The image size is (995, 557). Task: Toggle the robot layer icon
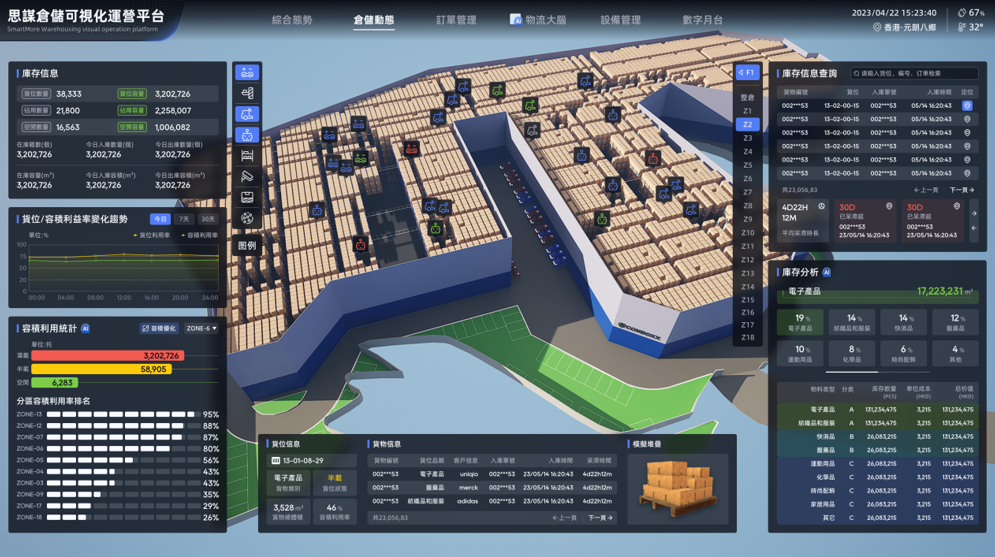pos(247,135)
